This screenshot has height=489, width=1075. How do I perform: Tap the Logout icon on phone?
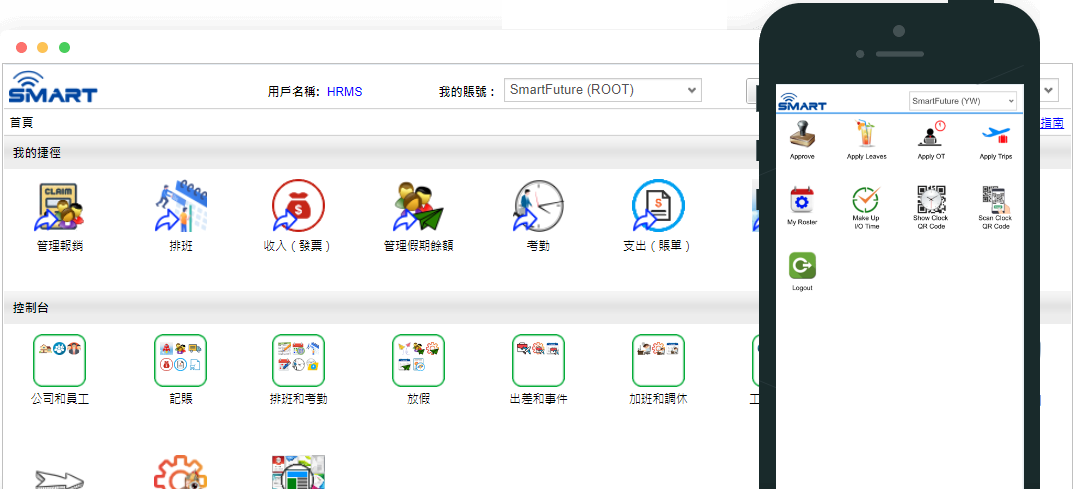pos(802,266)
